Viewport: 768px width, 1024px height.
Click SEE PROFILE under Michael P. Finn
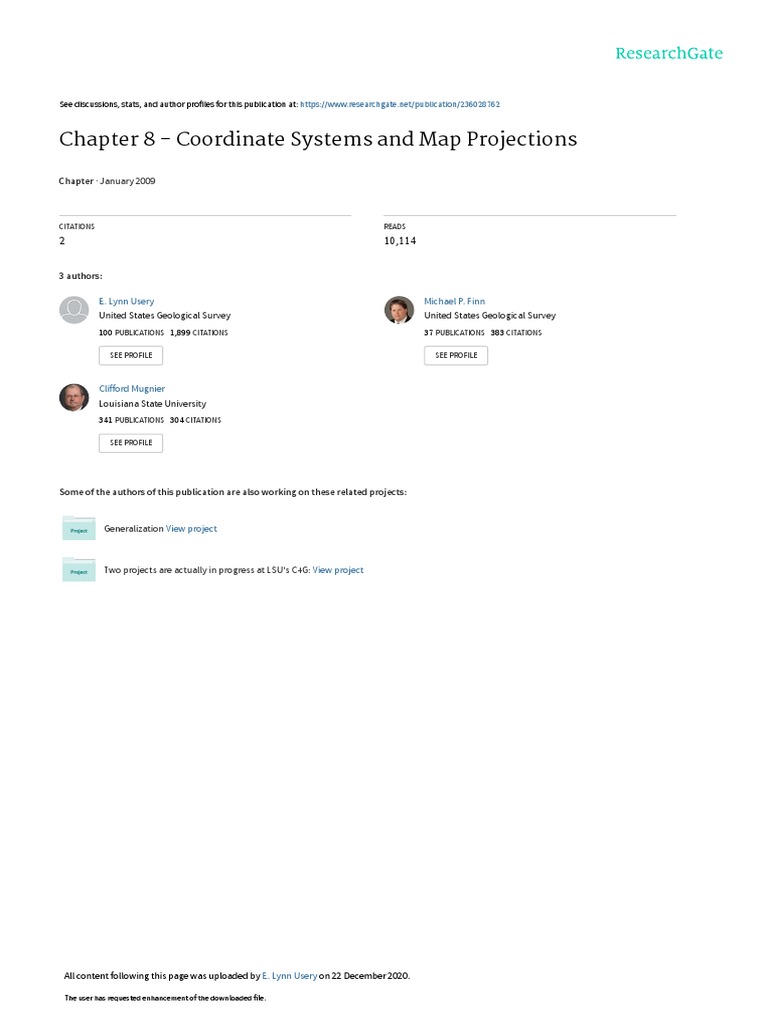point(456,355)
